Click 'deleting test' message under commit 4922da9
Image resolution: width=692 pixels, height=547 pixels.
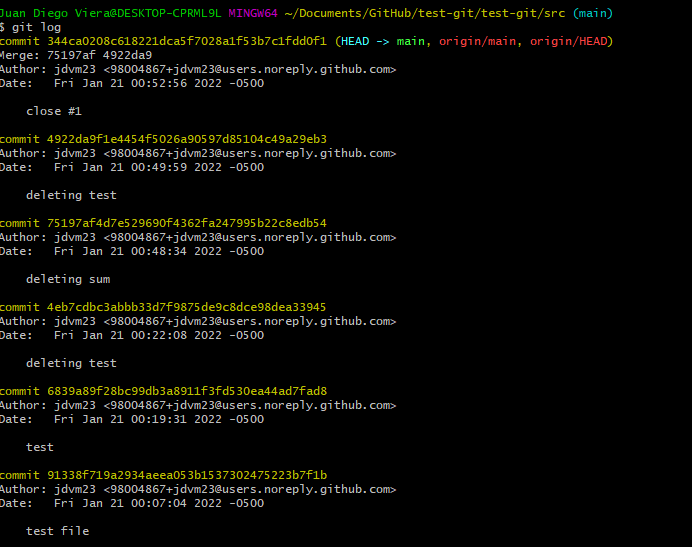click(71, 195)
